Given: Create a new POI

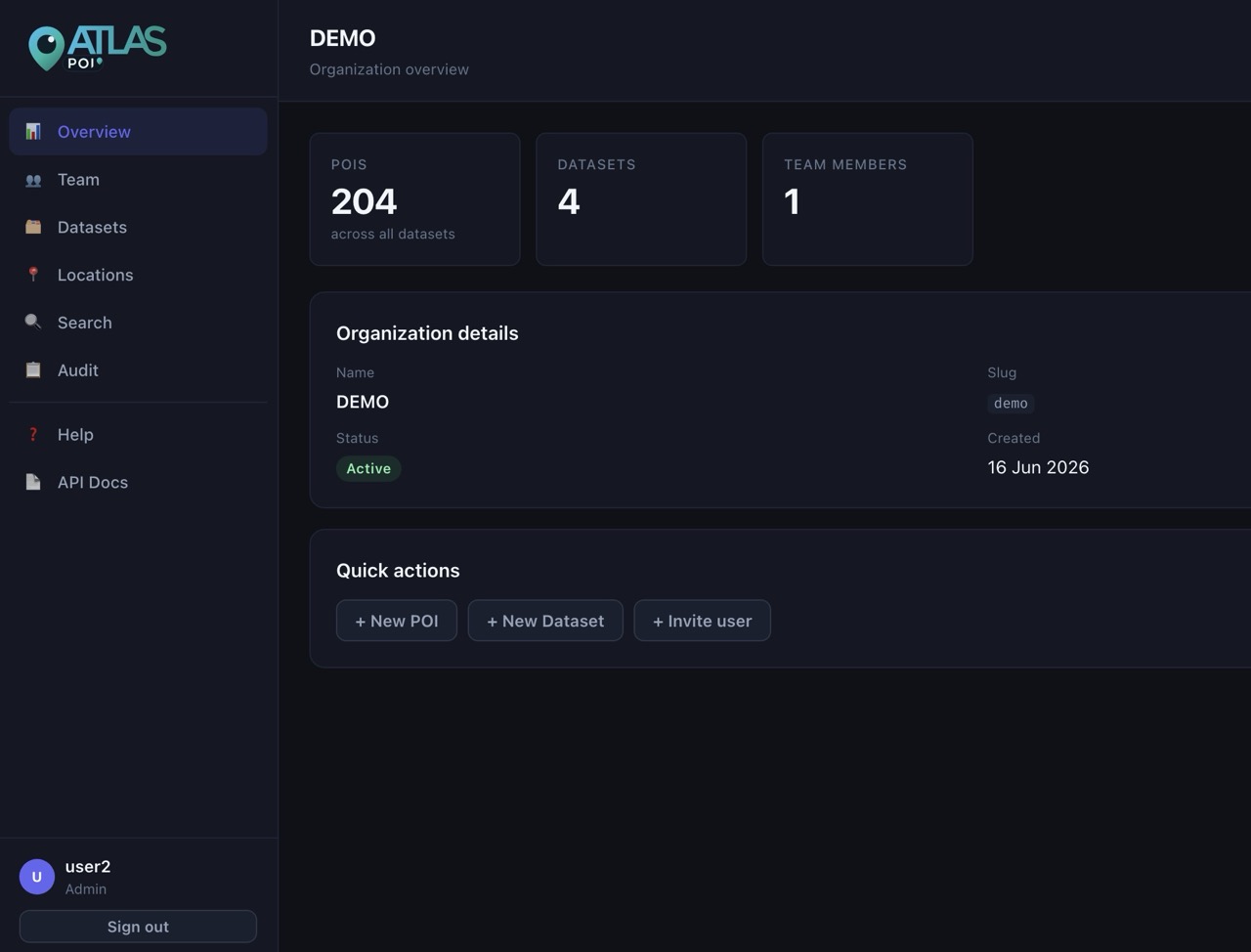Looking at the screenshot, I should point(397,621).
